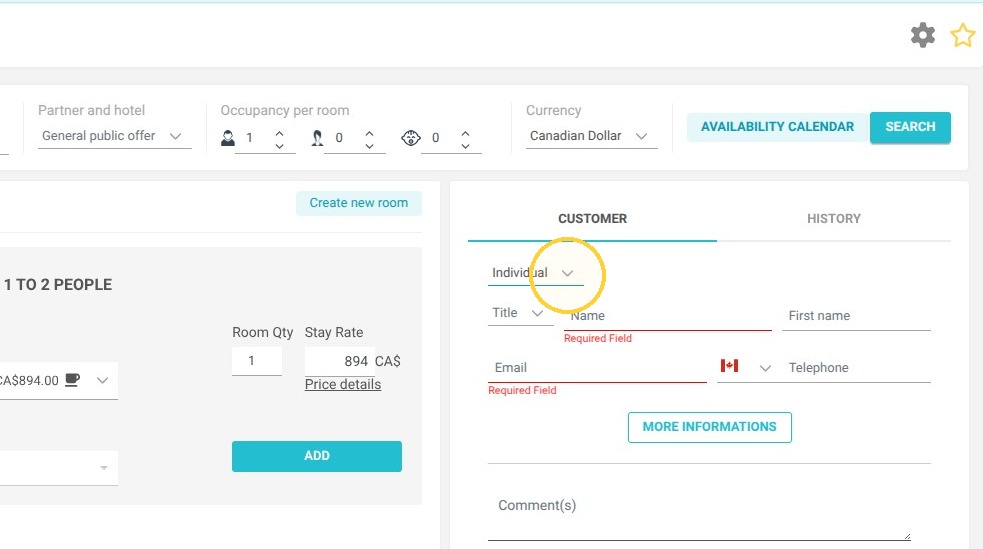This screenshot has height=549, width=983.
Task: Click the Email field
Action: [597, 368]
